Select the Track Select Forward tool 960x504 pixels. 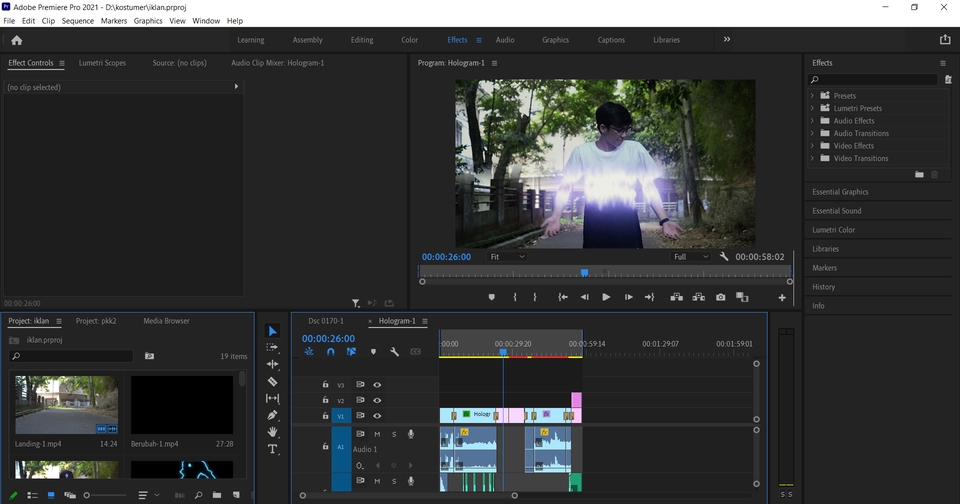click(x=272, y=347)
